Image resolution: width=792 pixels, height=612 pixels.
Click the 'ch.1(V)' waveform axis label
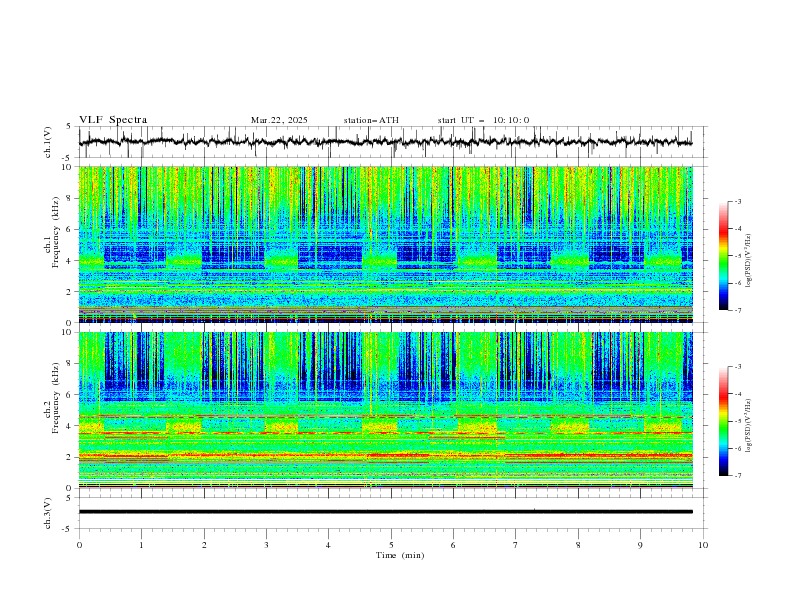point(48,142)
